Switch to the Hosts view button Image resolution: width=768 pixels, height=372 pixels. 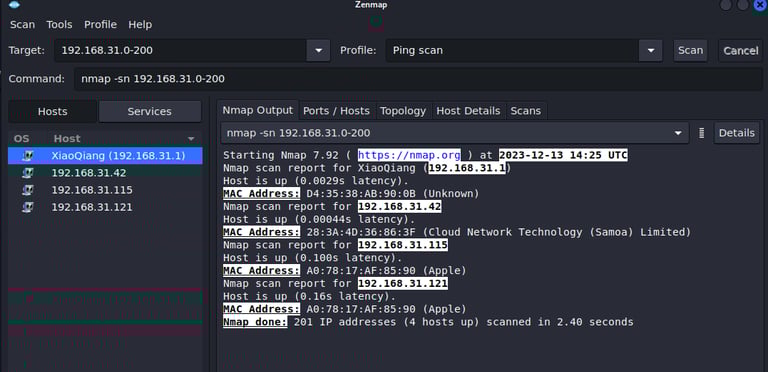pyautogui.click(x=52, y=112)
